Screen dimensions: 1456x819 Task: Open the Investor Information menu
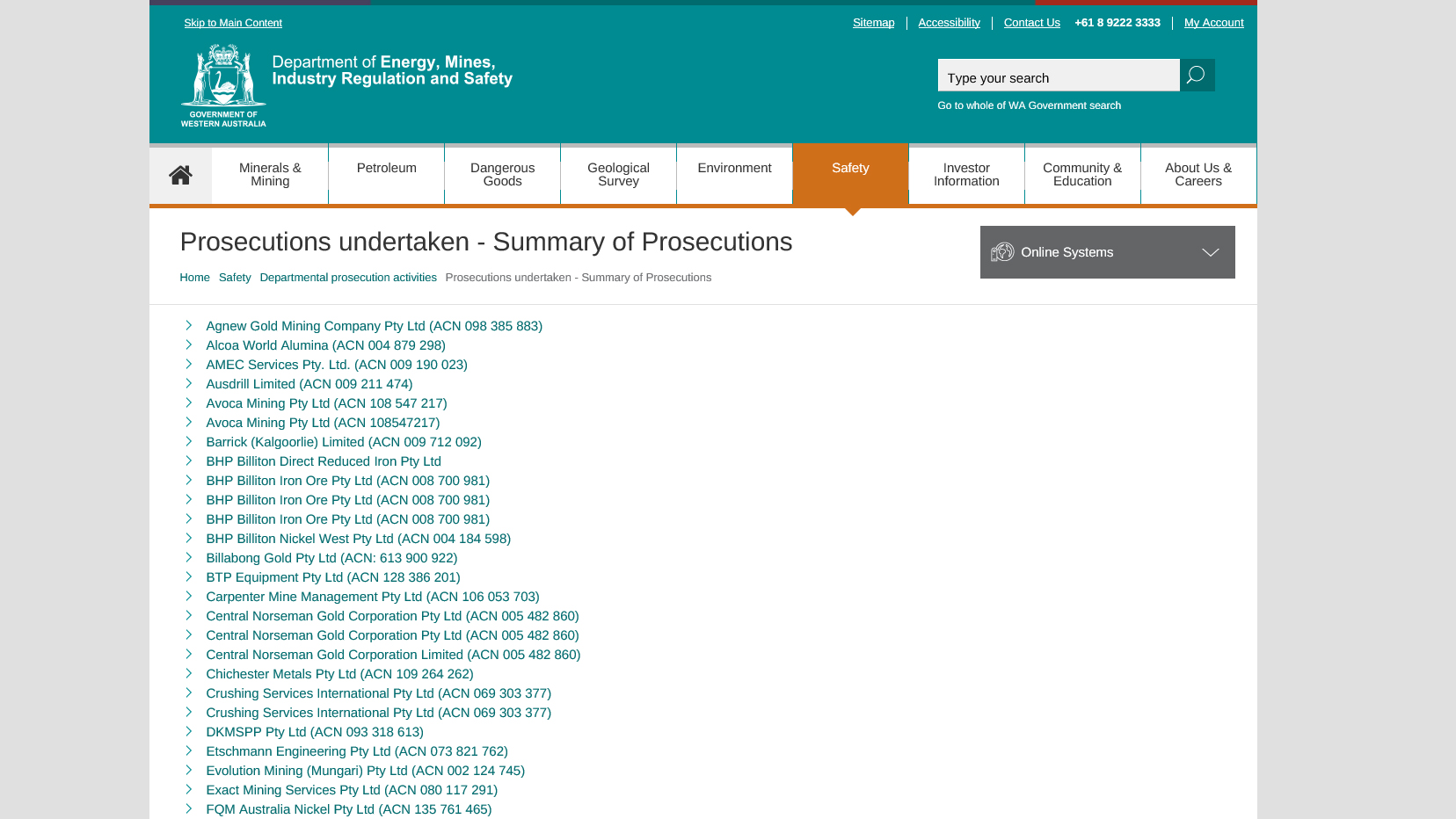point(966,174)
